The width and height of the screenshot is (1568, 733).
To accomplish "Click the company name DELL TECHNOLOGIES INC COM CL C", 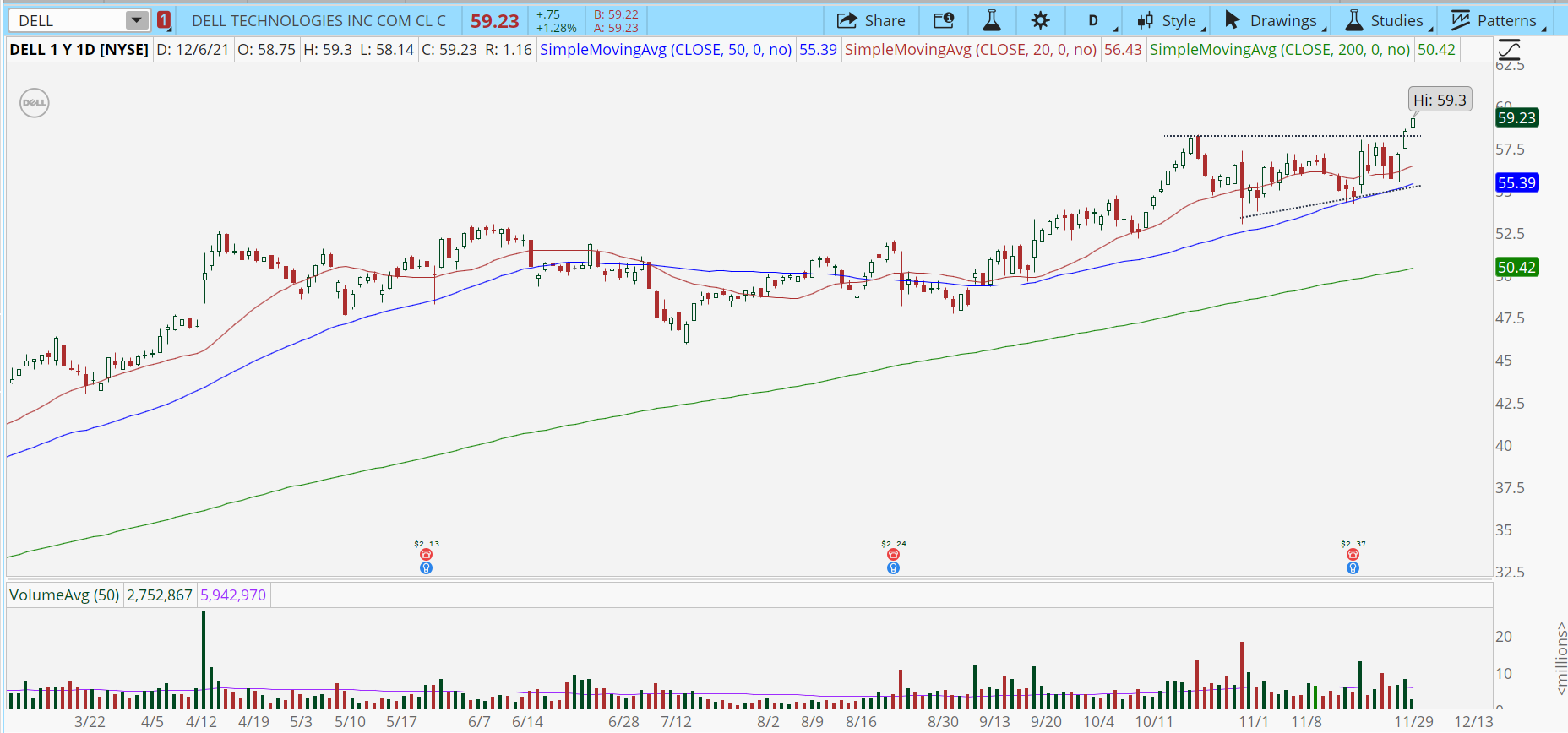I will click(318, 20).
